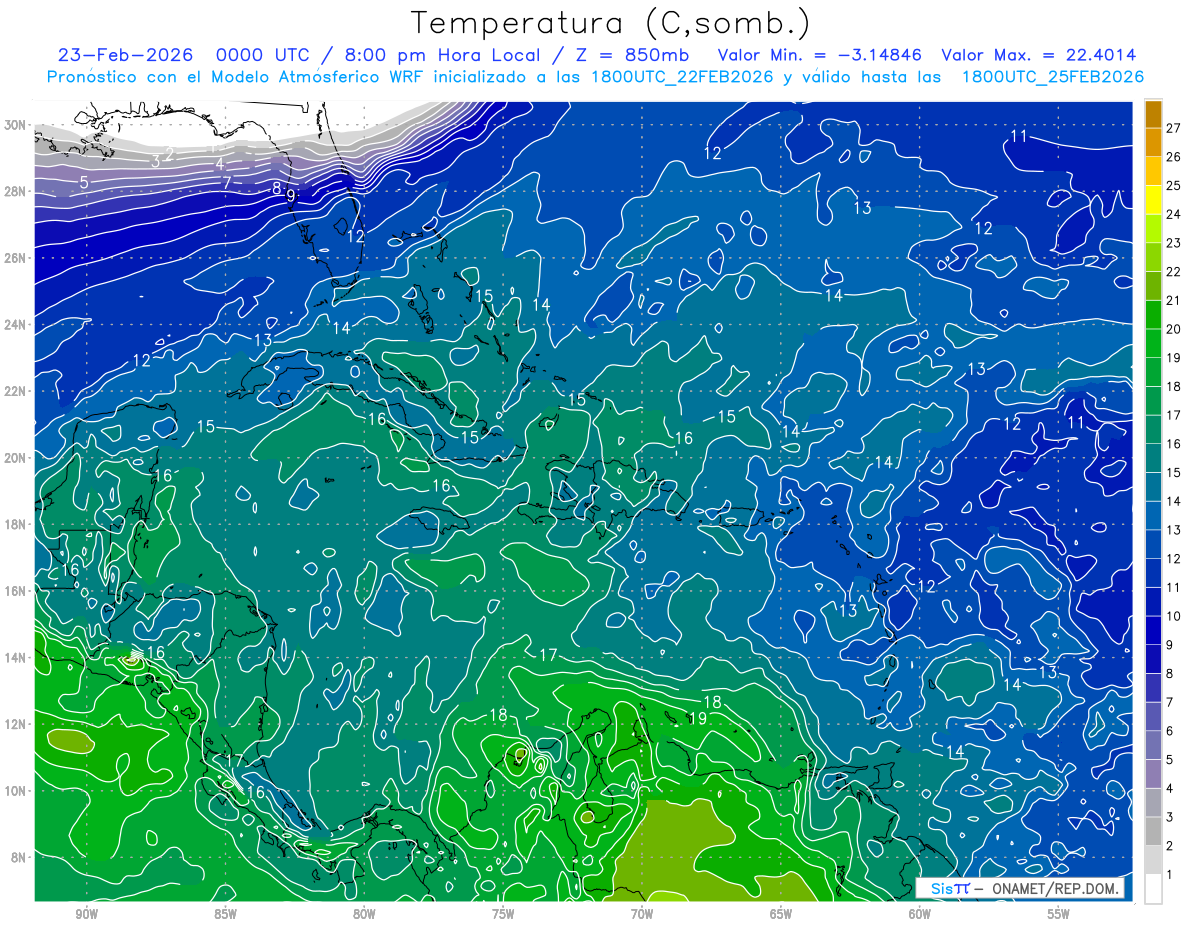Click the 22N latitude axis label
This screenshot has width=1200, height=927.
[x=15, y=391]
